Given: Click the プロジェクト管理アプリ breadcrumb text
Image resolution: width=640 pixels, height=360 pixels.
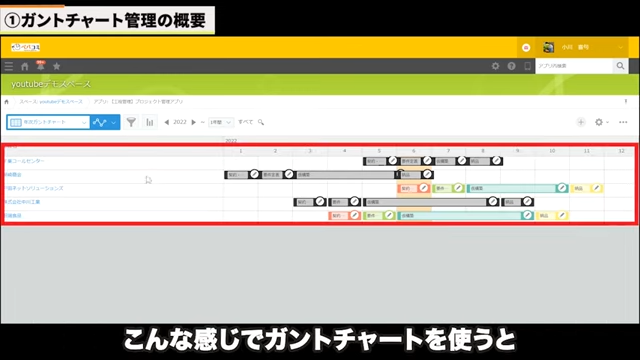Looking at the screenshot, I should (138, 102).
